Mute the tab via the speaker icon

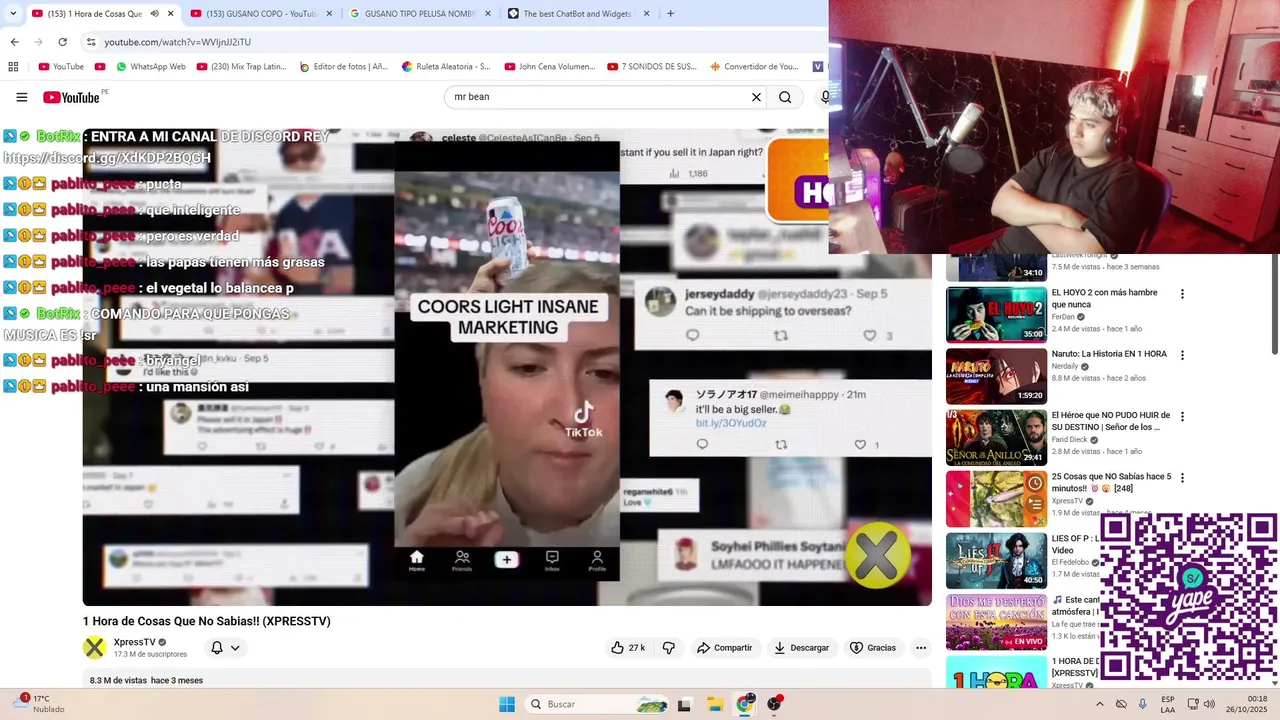click(154, 14)
